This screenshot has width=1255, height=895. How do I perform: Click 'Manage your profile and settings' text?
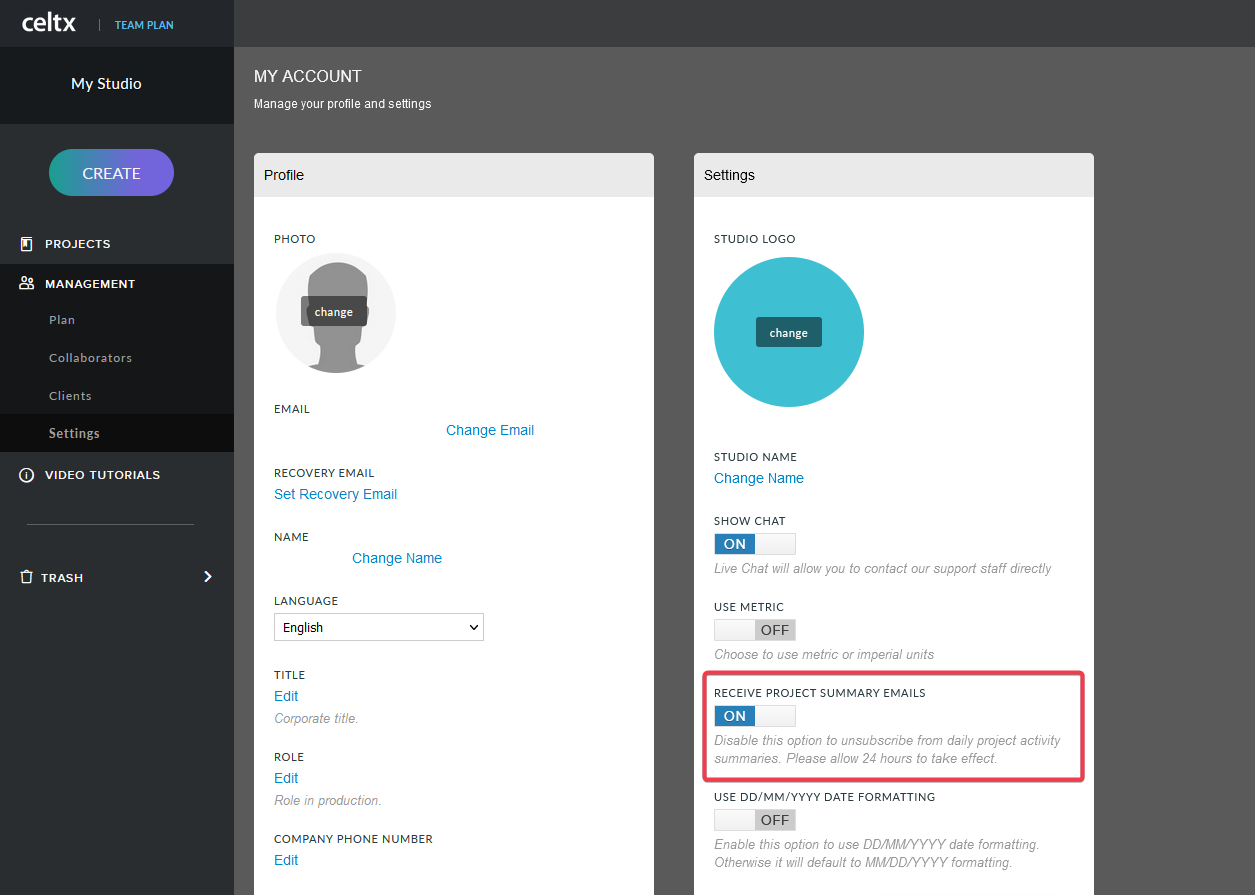coord(343,104)
